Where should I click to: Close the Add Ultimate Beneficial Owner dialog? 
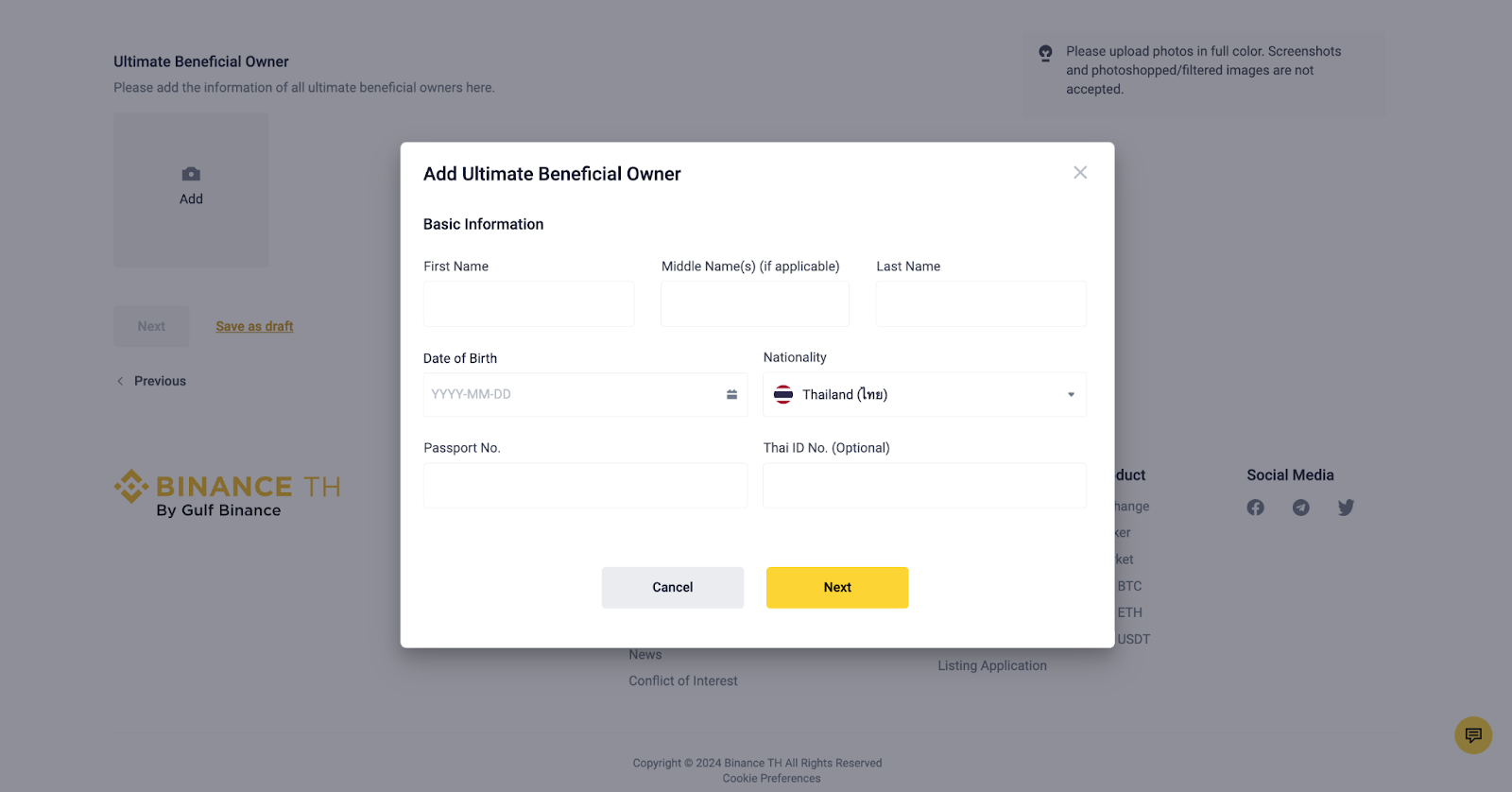click(x=1080, y=173)
